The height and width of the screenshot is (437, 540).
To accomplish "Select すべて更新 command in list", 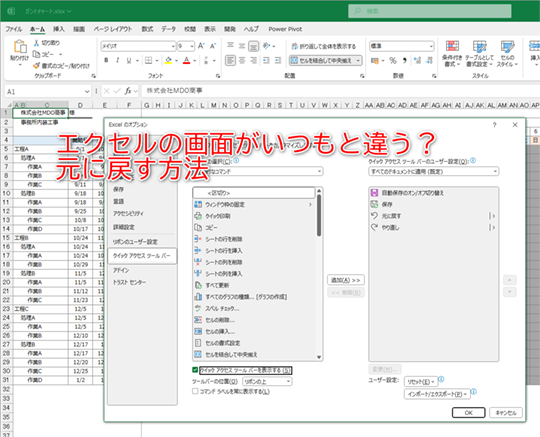I will pyautogui.click(x=253, y=285).
